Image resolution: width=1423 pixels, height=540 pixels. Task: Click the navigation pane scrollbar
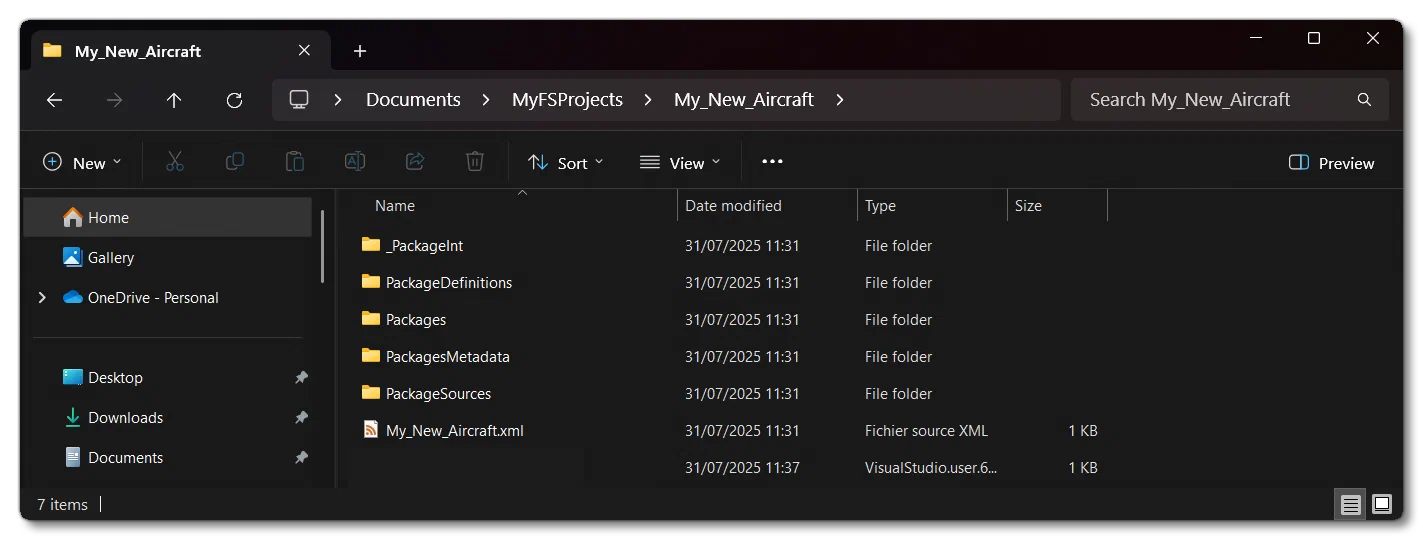point(322,246)
